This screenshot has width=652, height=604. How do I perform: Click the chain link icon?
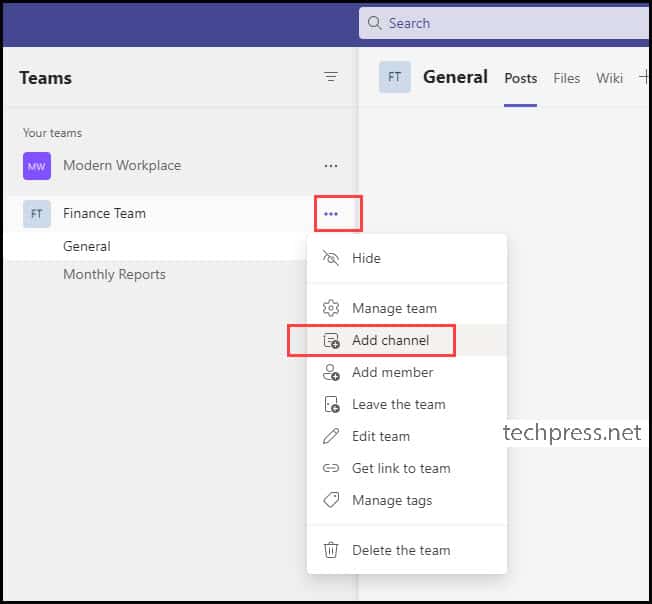click(x=331, y=468)
